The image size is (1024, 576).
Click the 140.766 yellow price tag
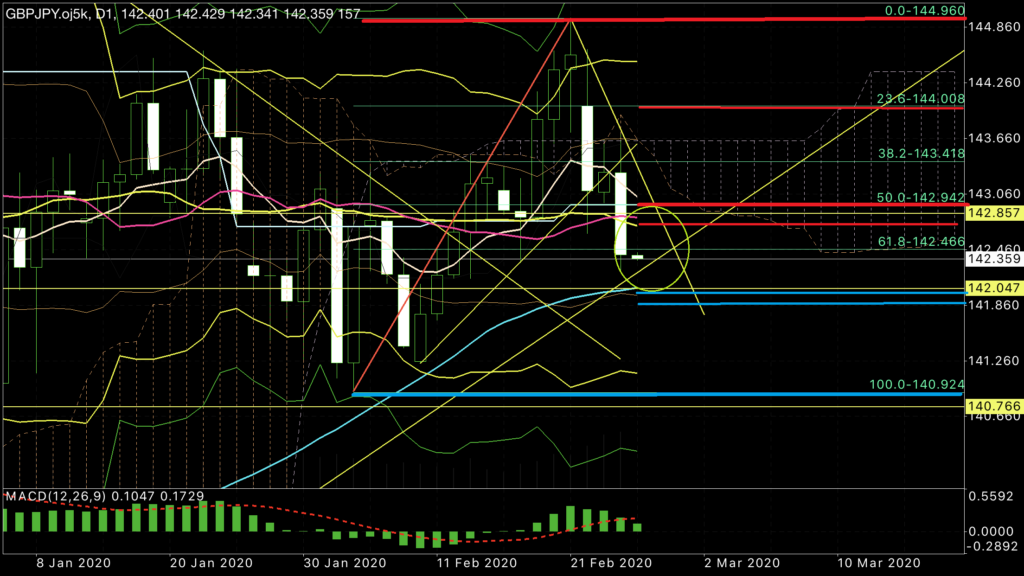(993, 406)
